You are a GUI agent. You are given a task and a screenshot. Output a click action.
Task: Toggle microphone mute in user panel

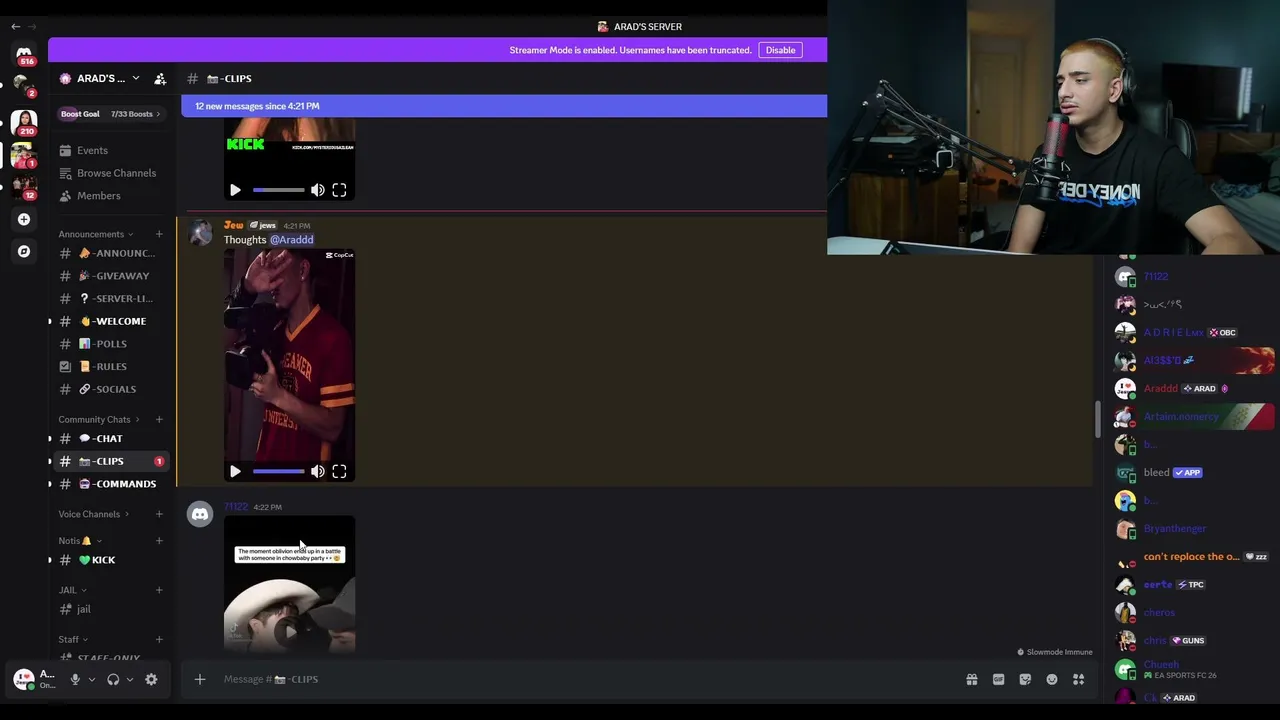pos(74,679)
